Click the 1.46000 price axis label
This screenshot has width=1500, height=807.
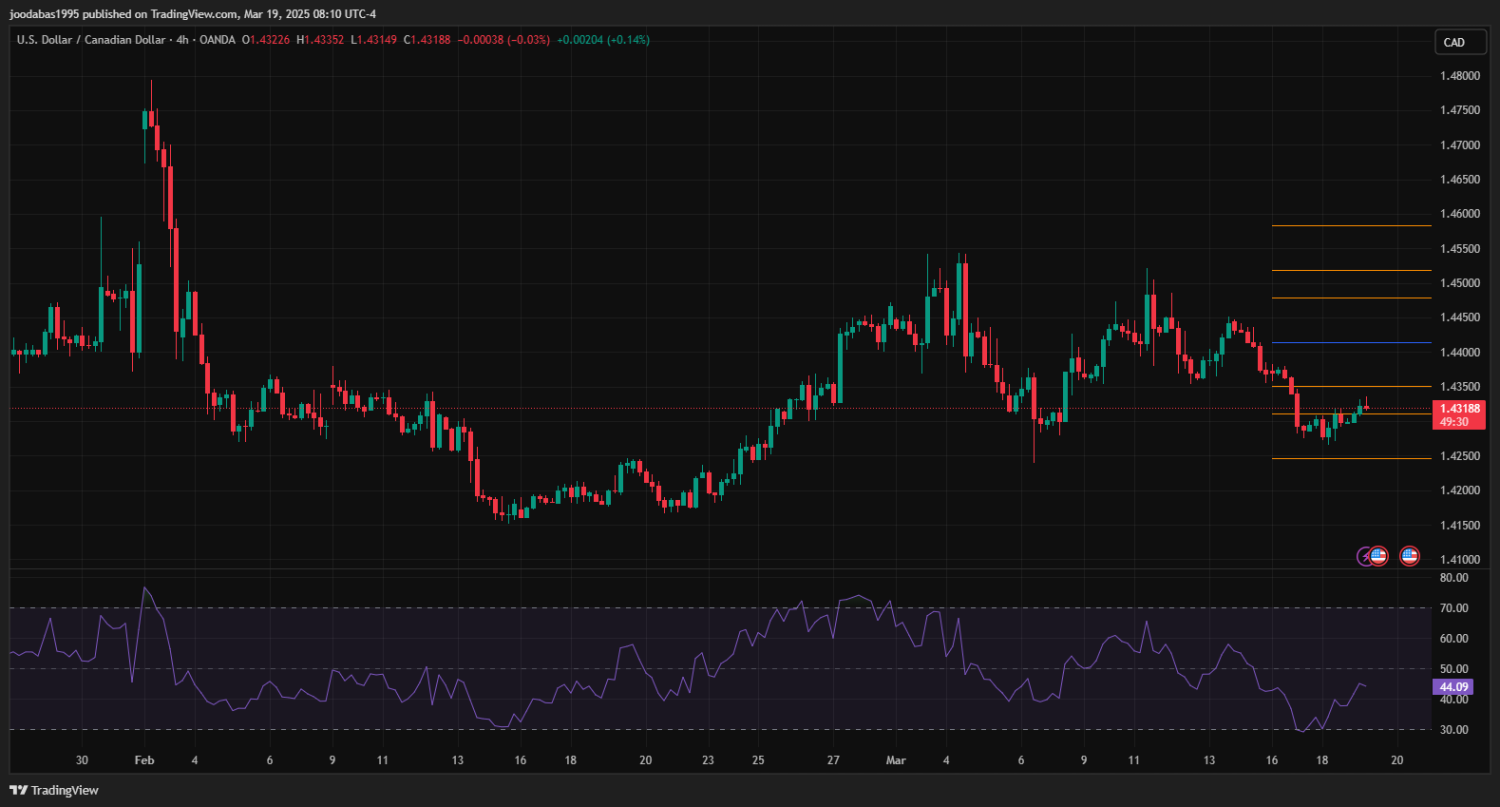(x=1461, y=214)
